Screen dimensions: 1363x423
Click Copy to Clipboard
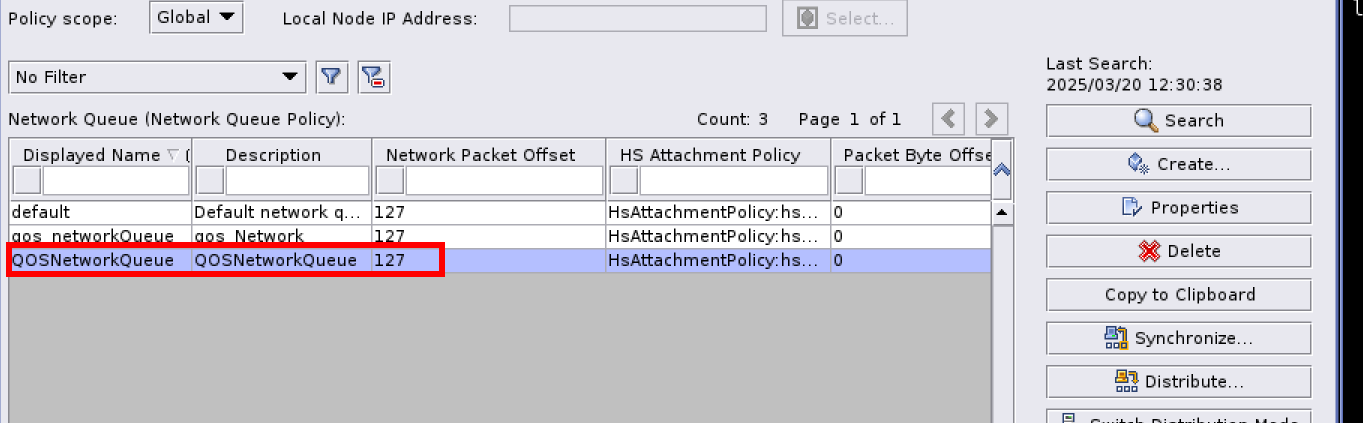click(x=1178, y=294)
